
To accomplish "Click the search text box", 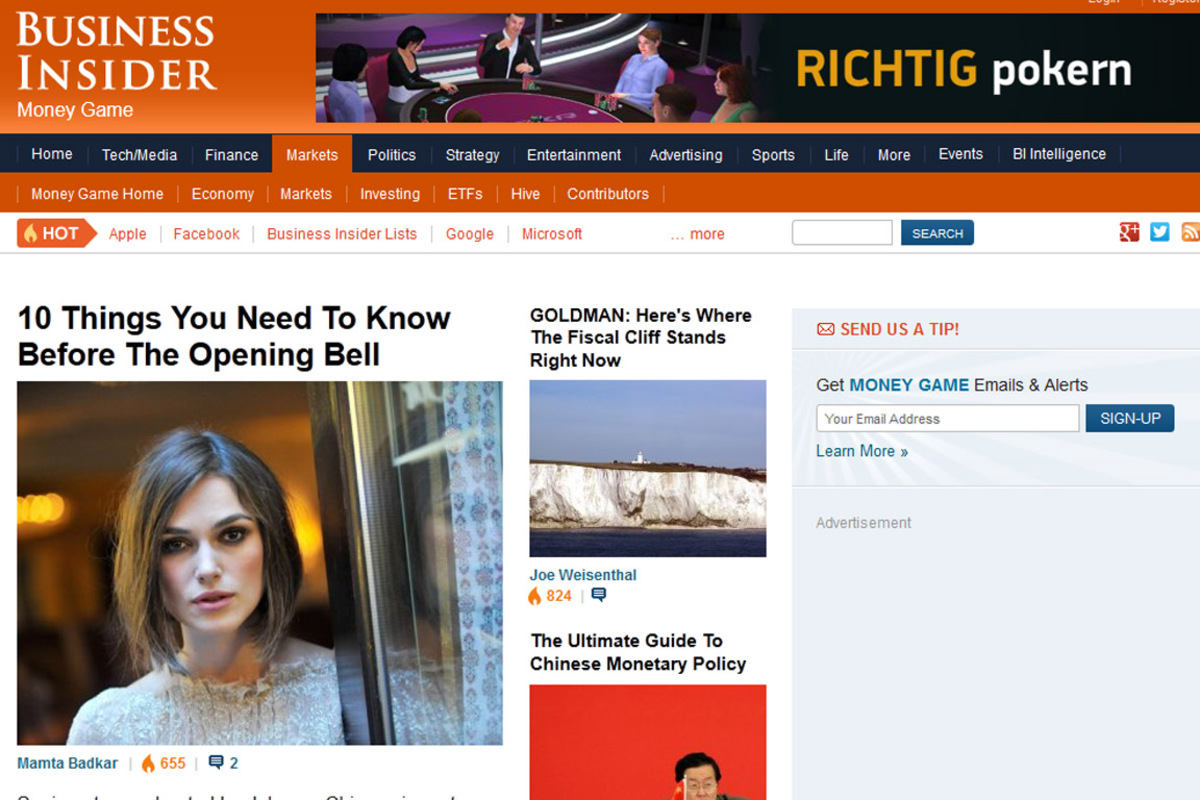I will (842, 233).
